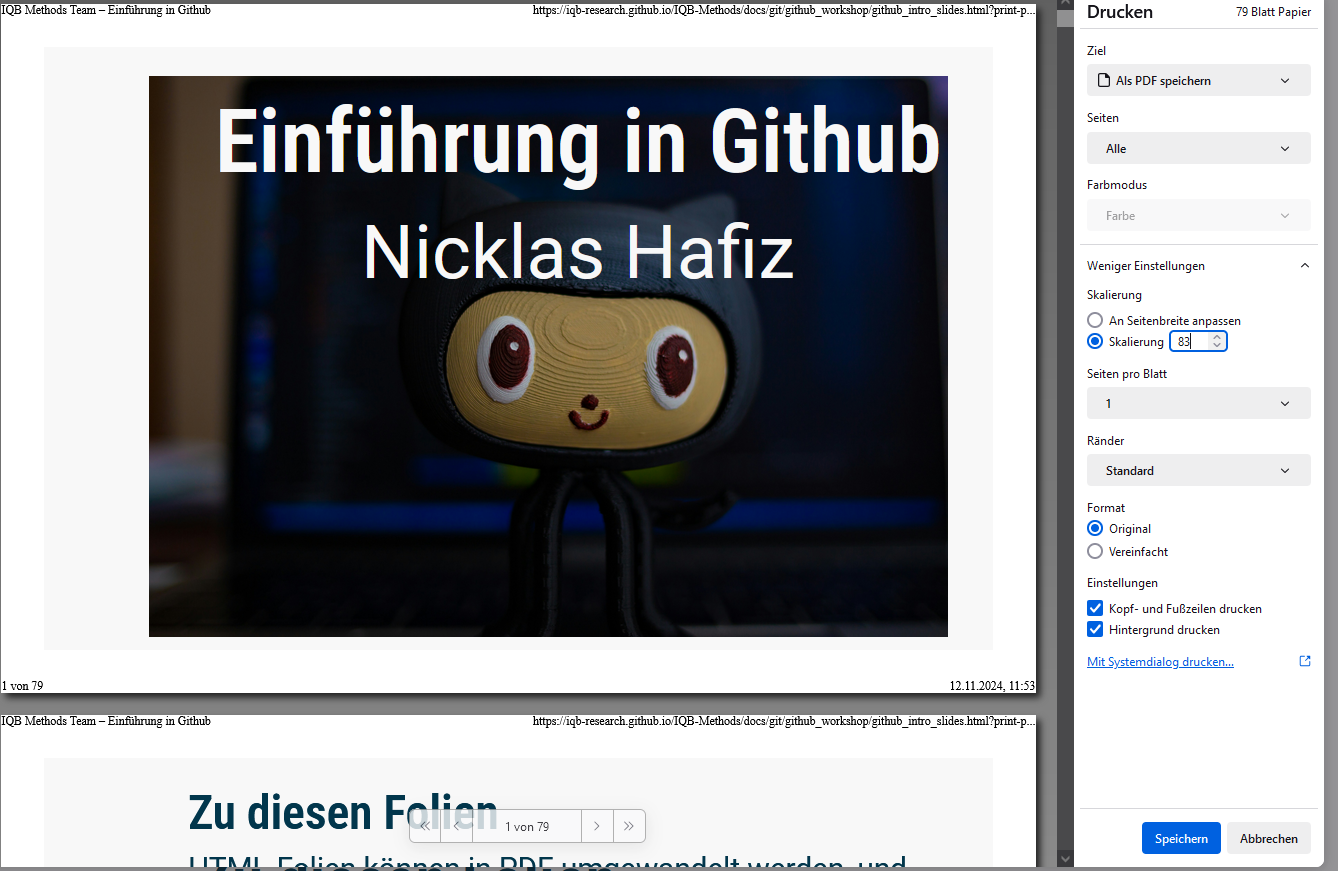The width and height of the screenshot is (1338, 871).
Task: Click the Speichern button
Action: (x=1180, y=839)
